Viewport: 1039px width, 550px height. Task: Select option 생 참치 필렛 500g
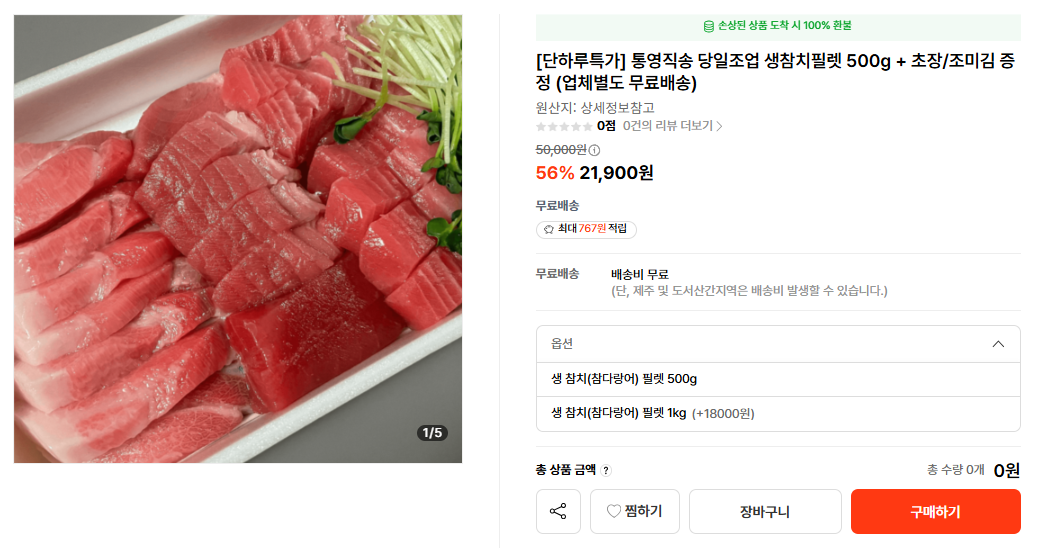(778, 379)
